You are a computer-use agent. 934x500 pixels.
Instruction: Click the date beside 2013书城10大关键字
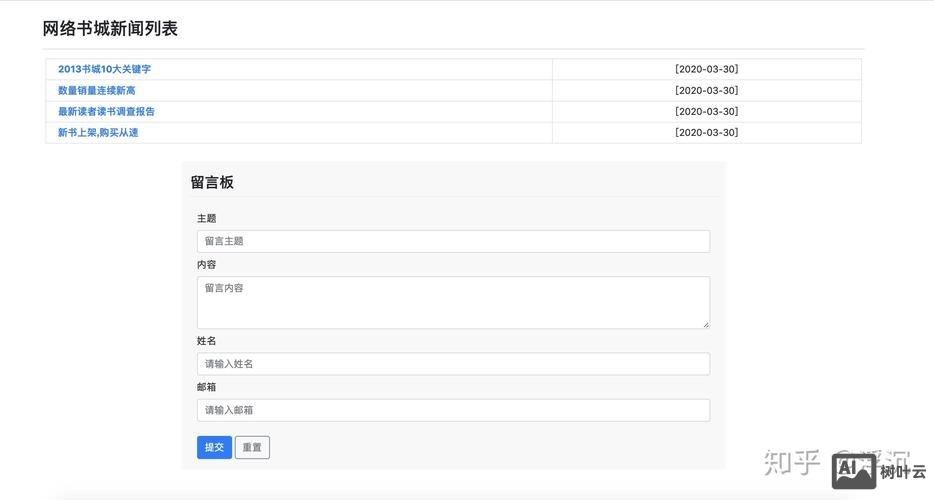706,69
